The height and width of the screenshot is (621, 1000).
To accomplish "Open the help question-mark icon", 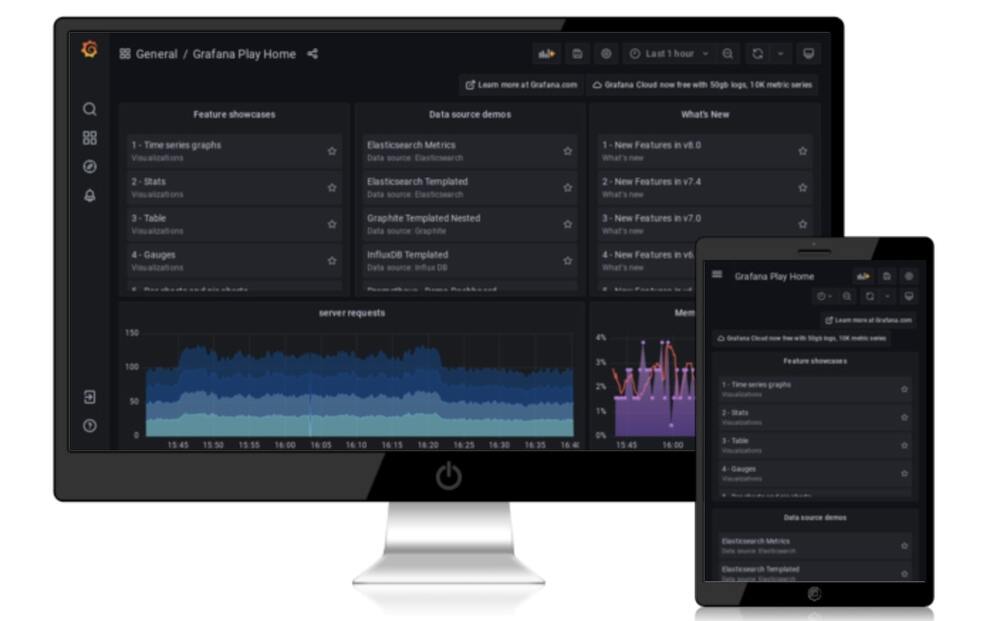I will coord(90,426).
